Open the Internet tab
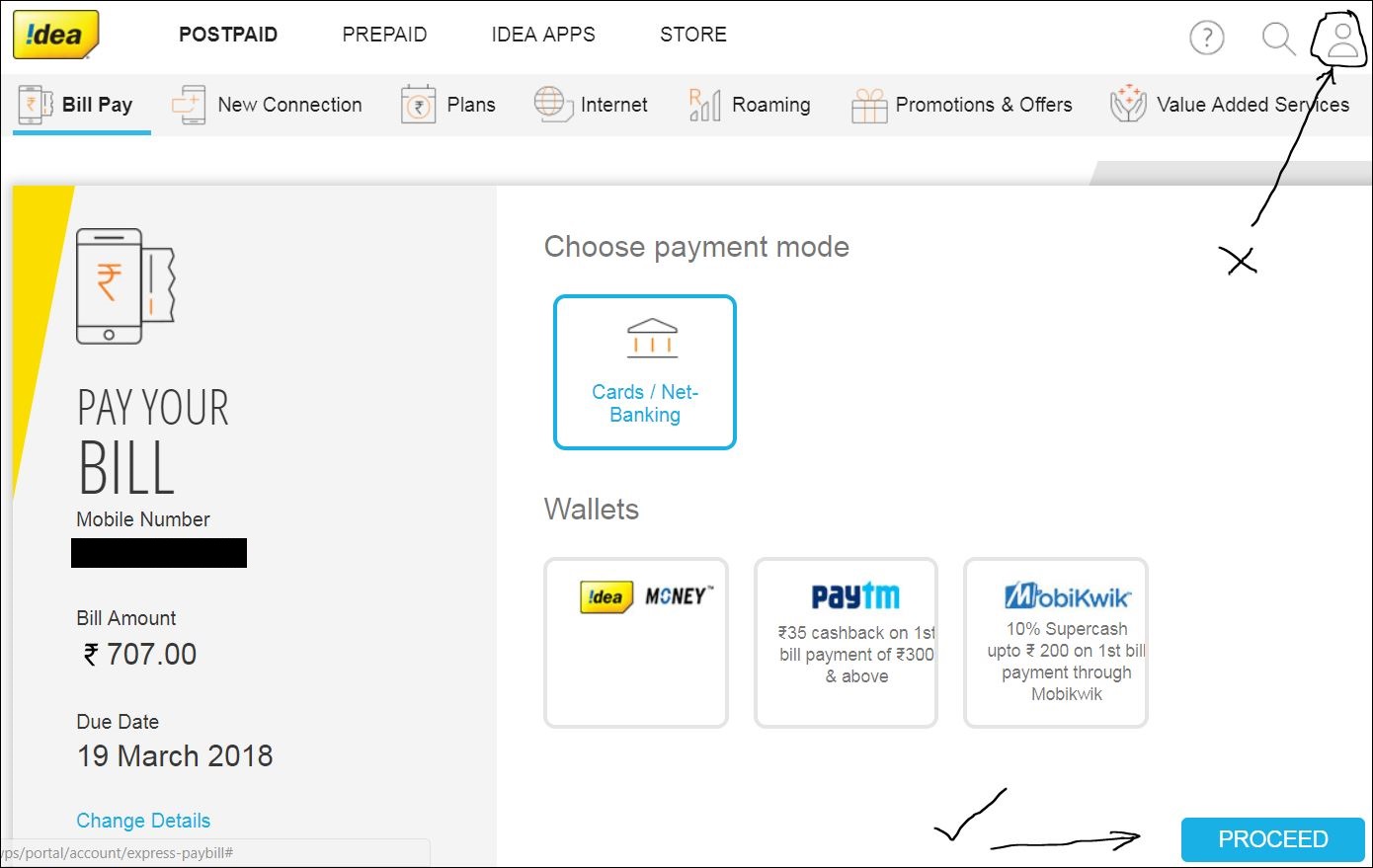Image resolution: width=1373 pixels, height=868 pixels. (x=591, y=105)
